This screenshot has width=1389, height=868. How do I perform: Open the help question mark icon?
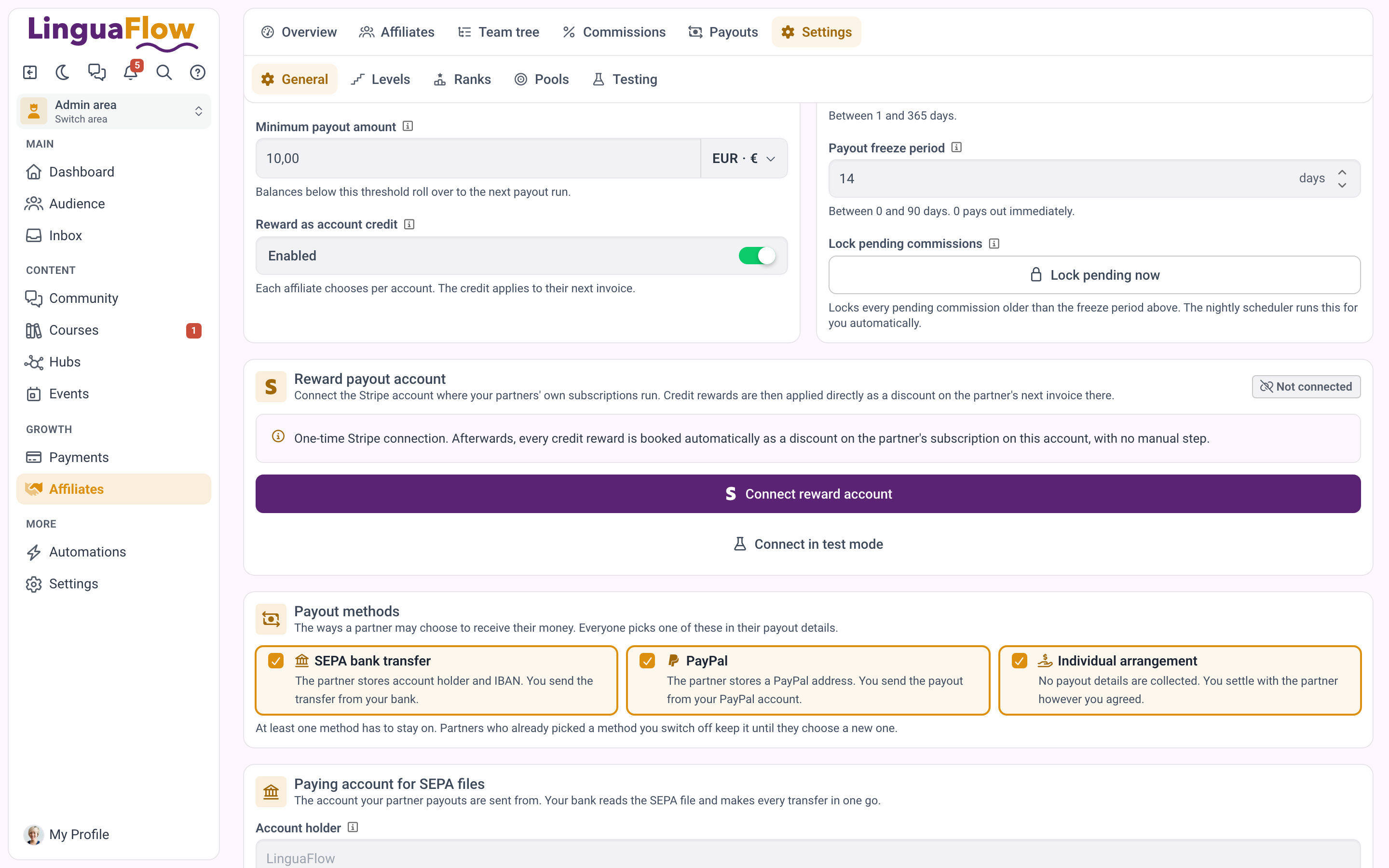pyautogui.click(x=197, y=72)
